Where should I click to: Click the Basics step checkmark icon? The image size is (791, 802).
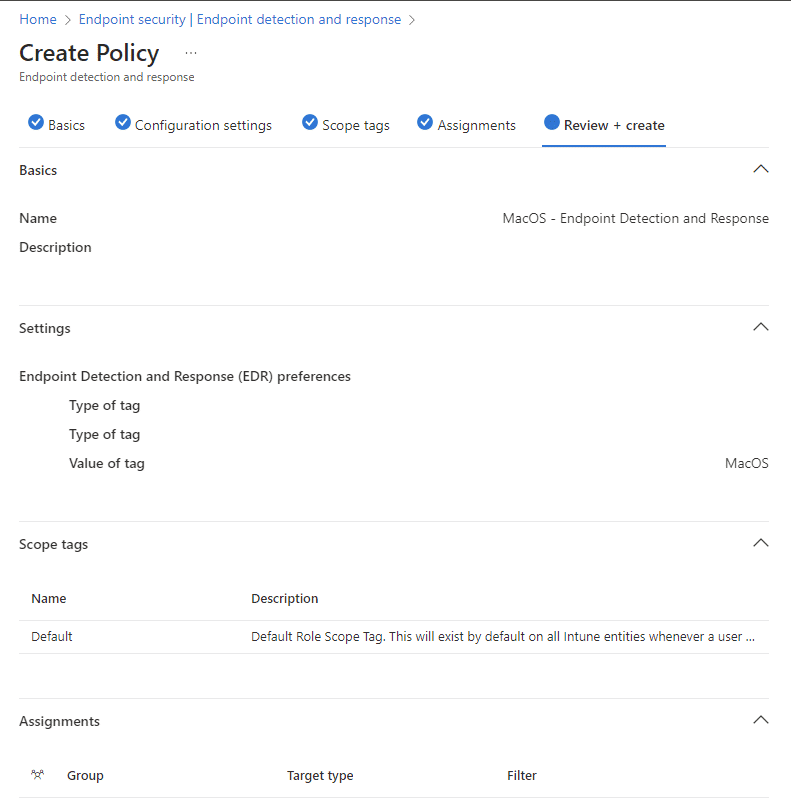pyautogui.click(x=36, y=123)
